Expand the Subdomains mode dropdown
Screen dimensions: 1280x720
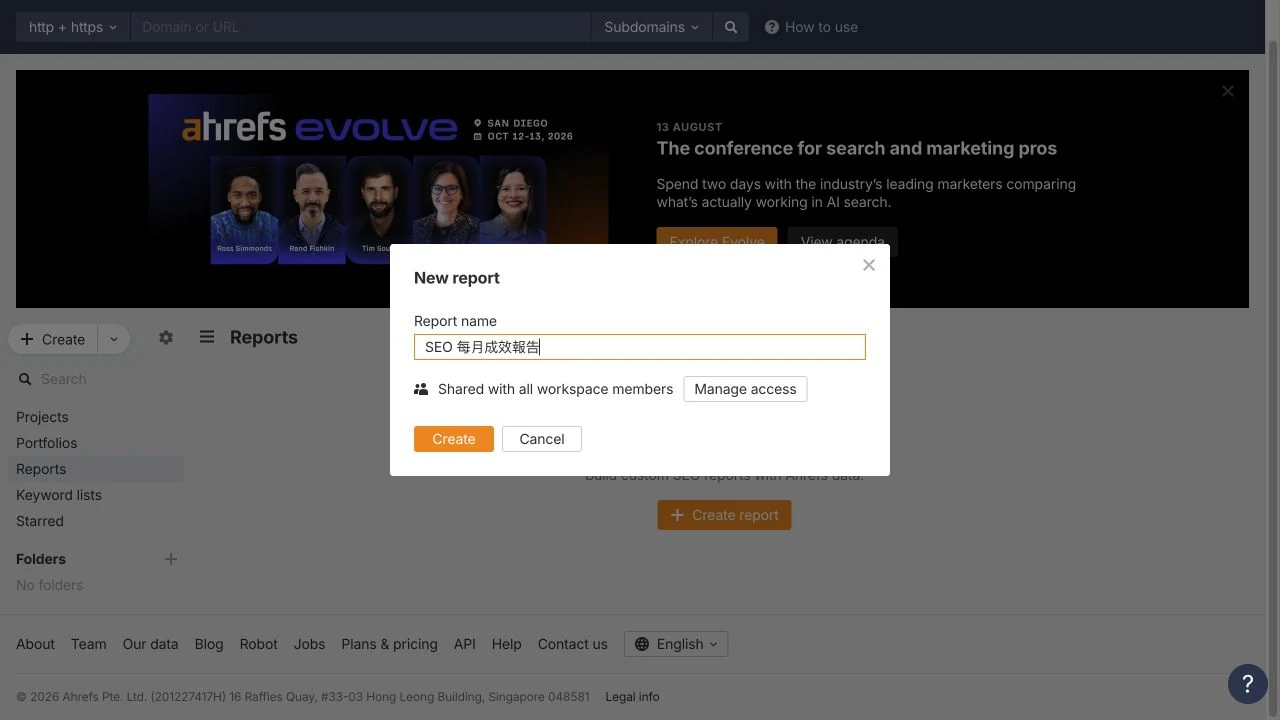click(x=651, y=27)
